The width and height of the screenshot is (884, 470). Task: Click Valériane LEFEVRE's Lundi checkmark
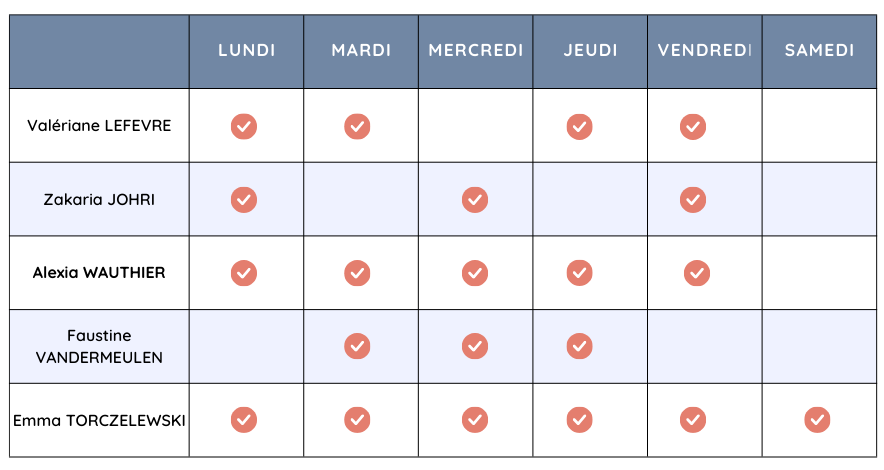coord(244,126)
